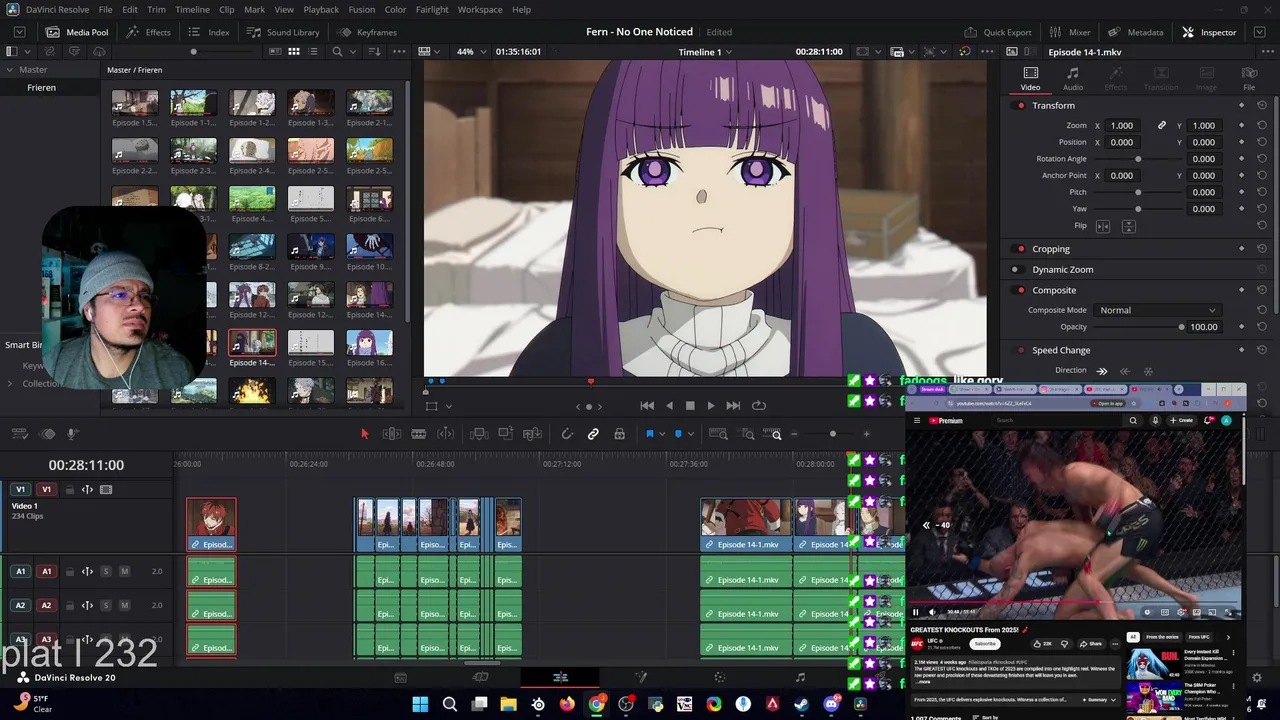Click the timeline voiceover microphone icon
This screenshot has width=1280, height=720.
(72, 434)
